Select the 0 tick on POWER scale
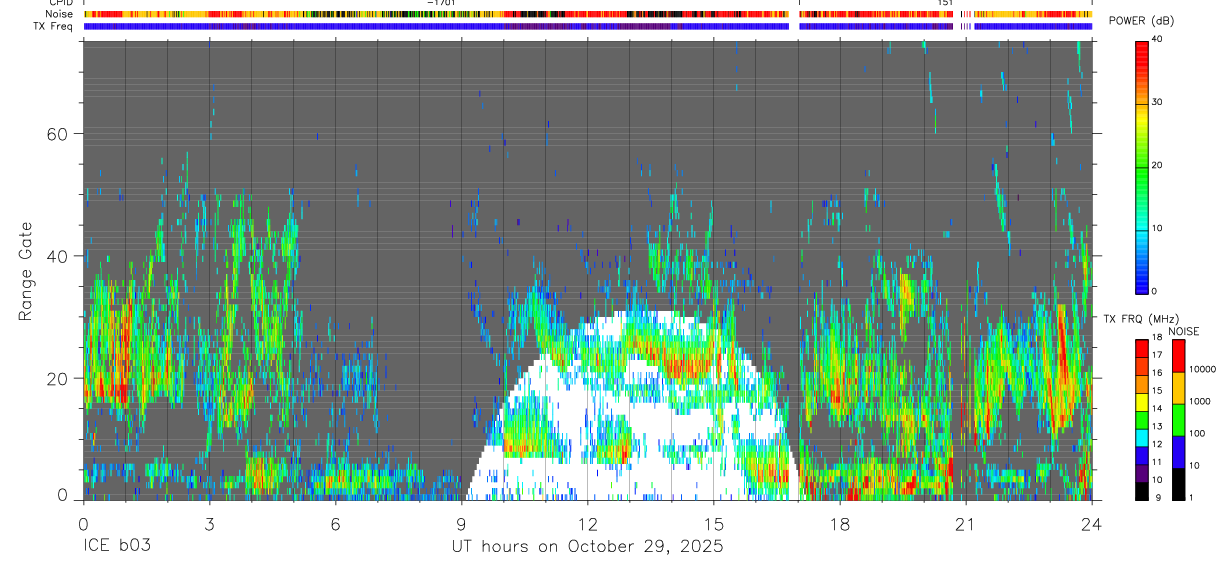Screen dimensions: 1228x567 coord(1154,291)
